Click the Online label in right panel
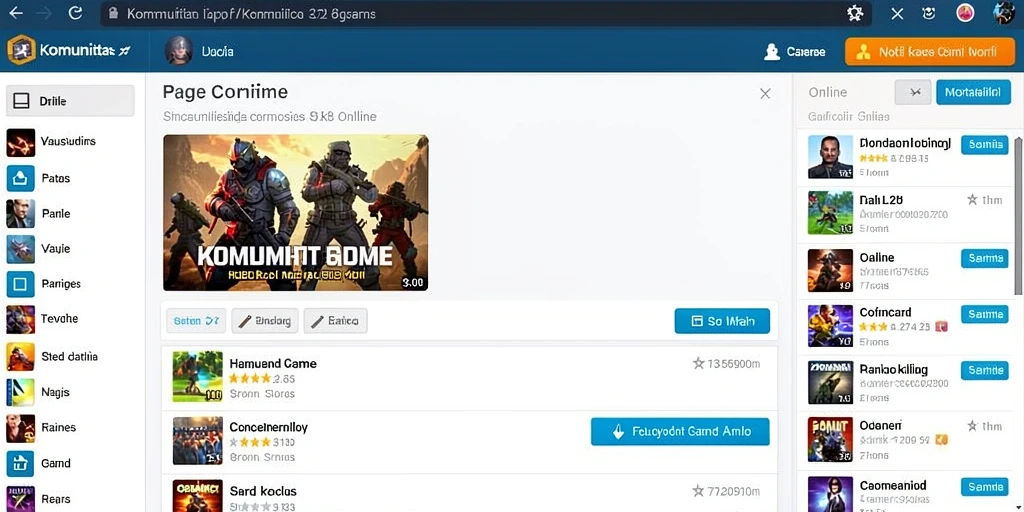1024x512 pixels. coord(827,93)
